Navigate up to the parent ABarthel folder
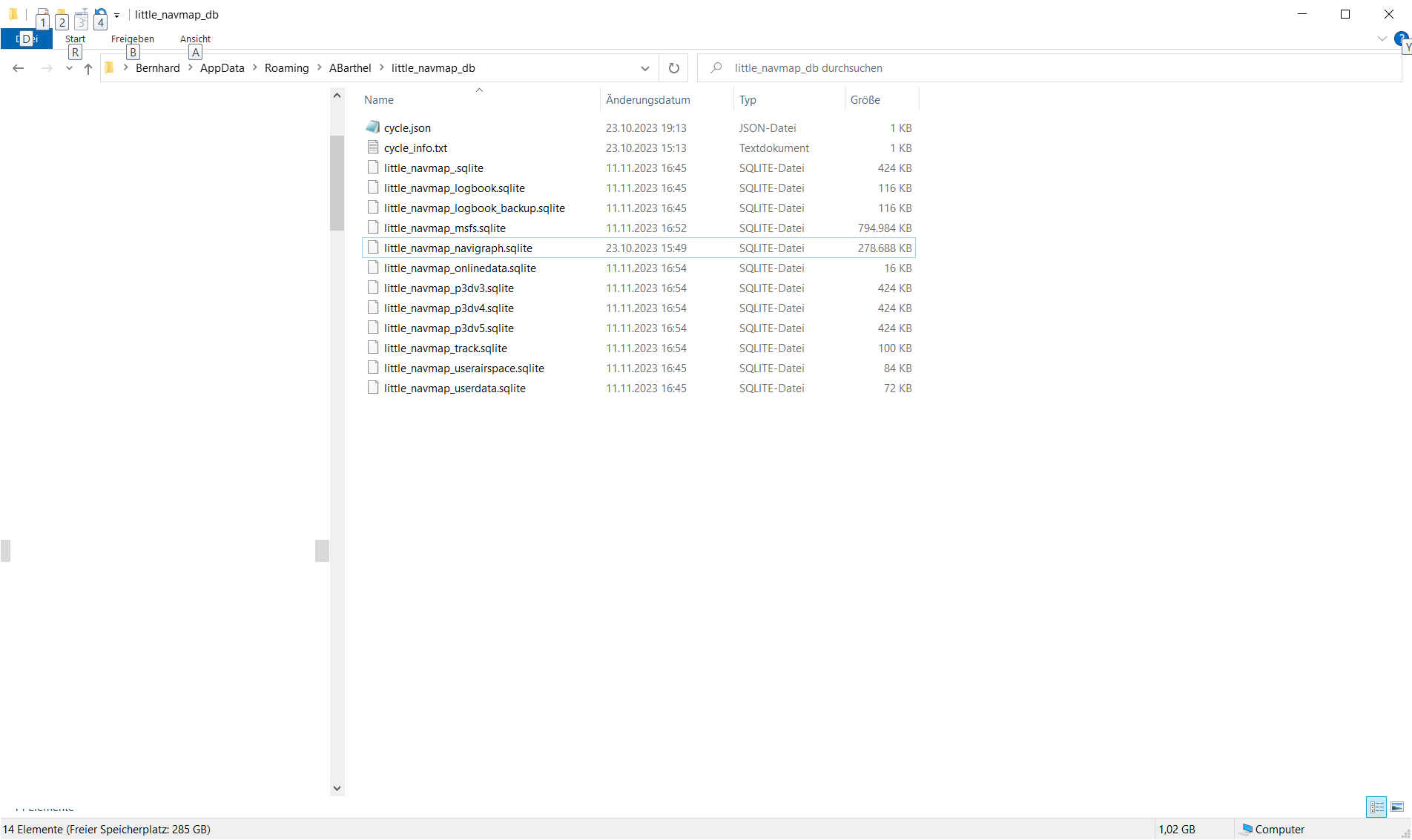 88,67
